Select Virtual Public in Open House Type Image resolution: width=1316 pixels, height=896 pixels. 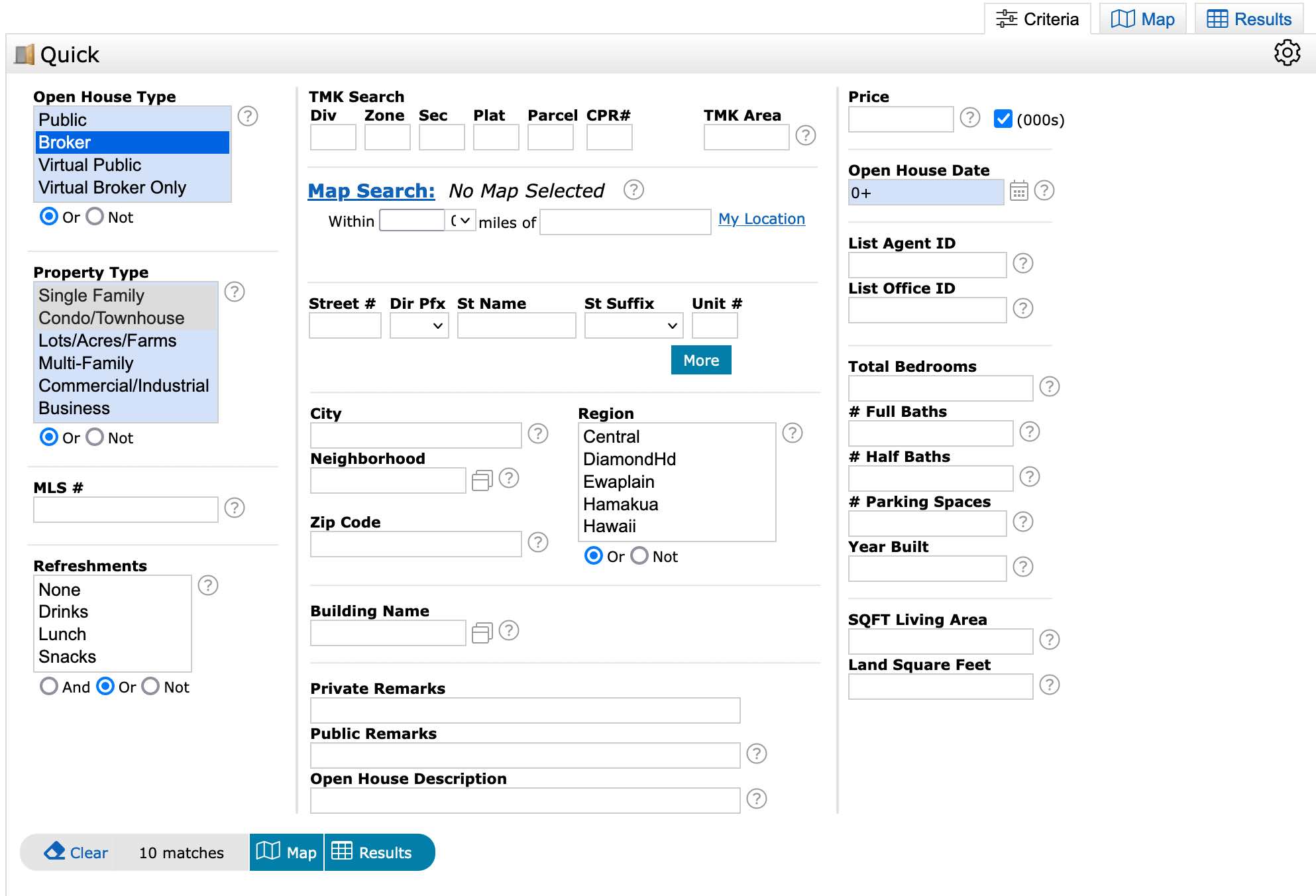90,165
